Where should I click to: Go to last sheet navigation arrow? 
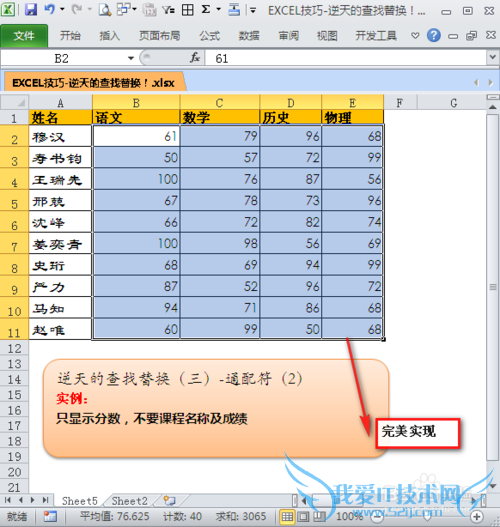45,500
